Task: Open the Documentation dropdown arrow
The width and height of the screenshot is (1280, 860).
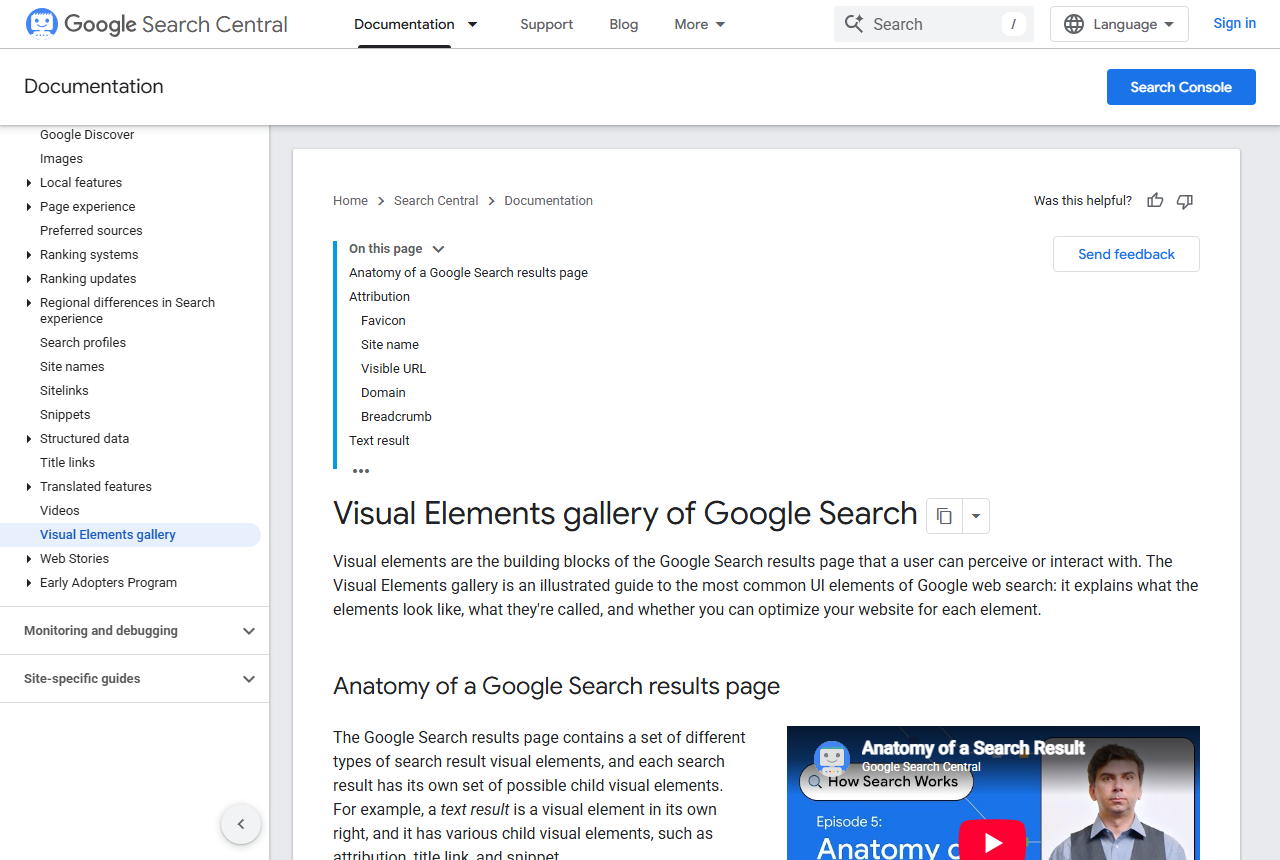Action: (x=473, y=24)
